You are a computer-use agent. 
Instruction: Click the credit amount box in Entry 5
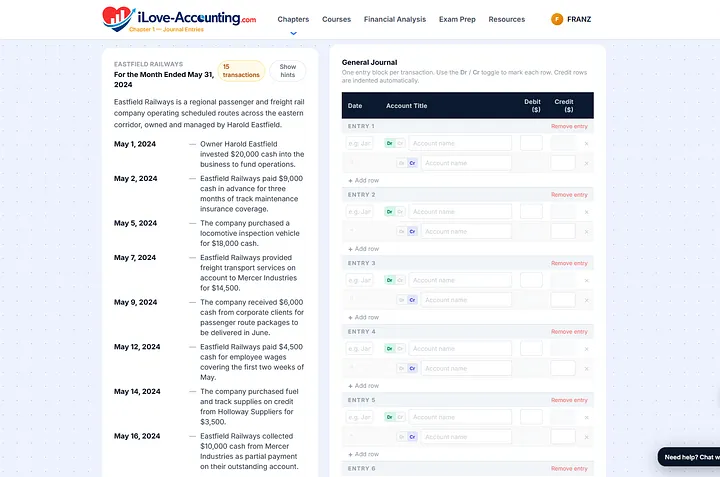coord(563,436)
